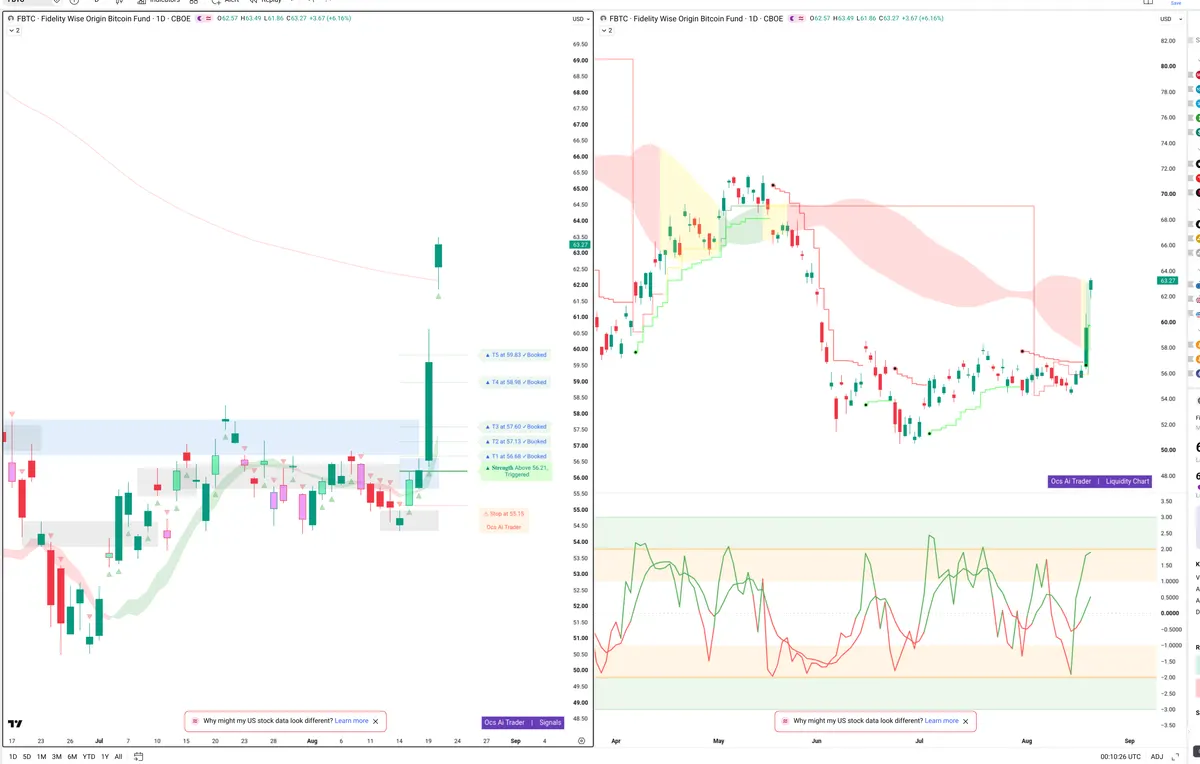
Task: Click the market status moon icon, left chart
Action: [200, 18]
